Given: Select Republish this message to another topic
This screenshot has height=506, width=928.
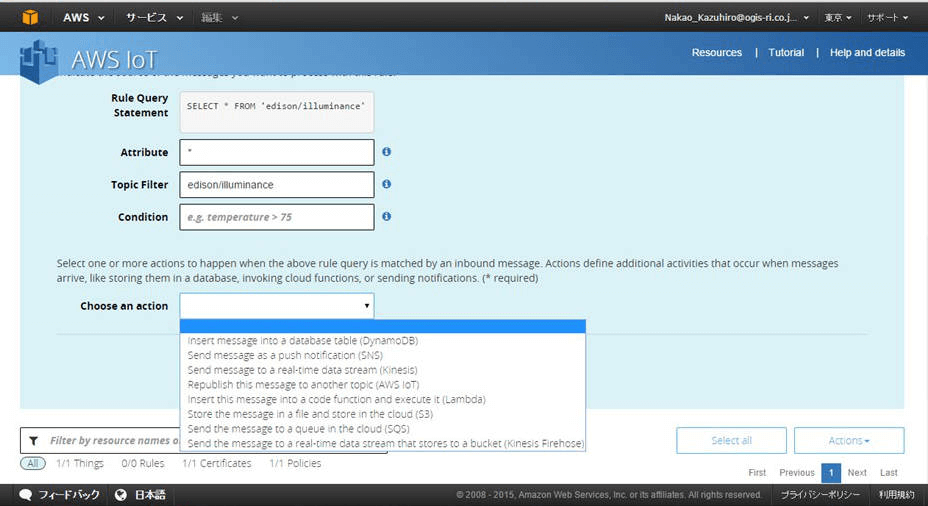Looking at the screenshot, I should tap(382, 385).
